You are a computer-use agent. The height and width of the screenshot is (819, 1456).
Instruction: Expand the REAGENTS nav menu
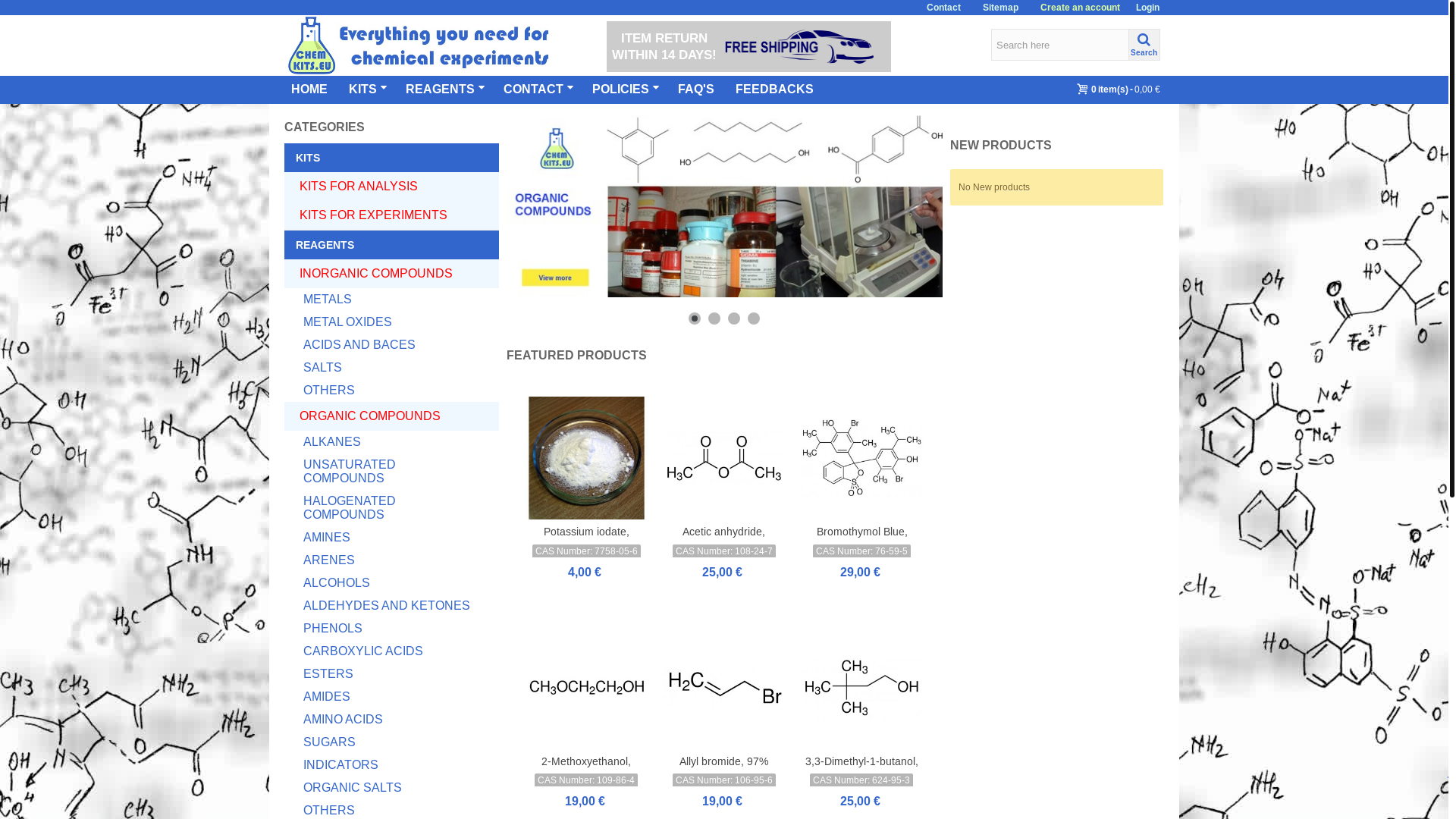click(444, 89)
